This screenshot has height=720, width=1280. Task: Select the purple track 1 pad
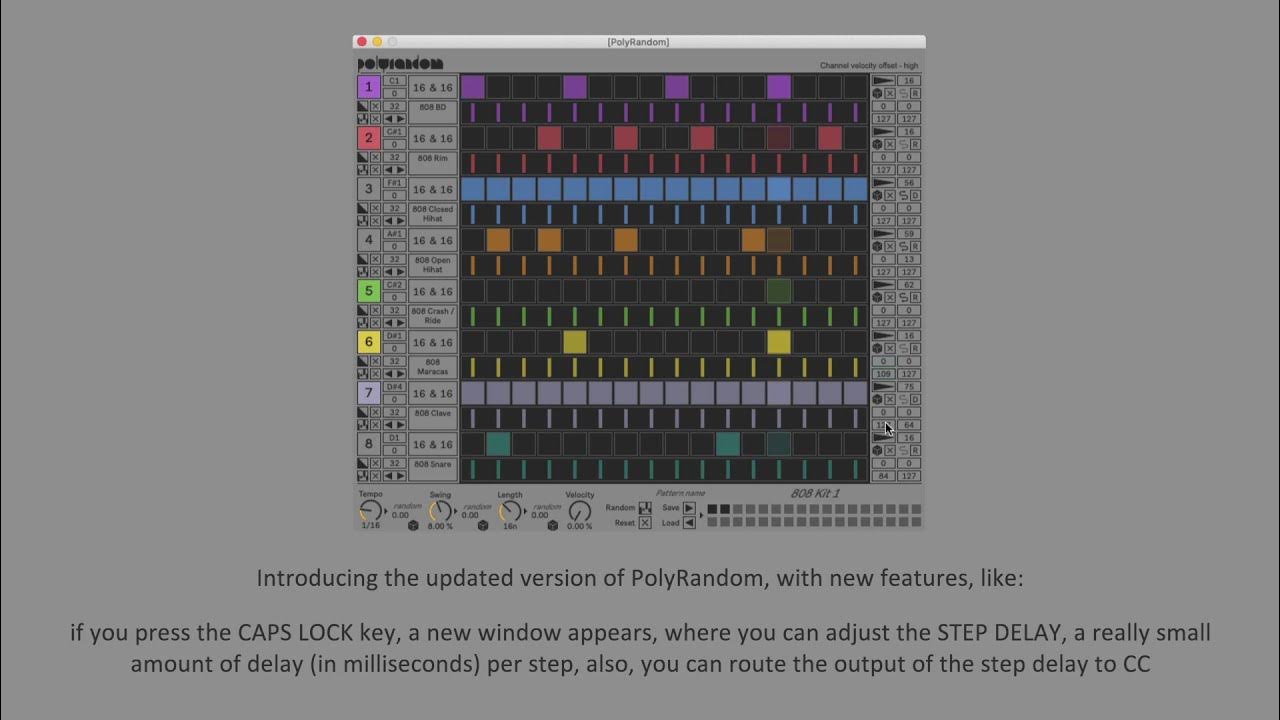pyautogui.click(x=369, y=87)
